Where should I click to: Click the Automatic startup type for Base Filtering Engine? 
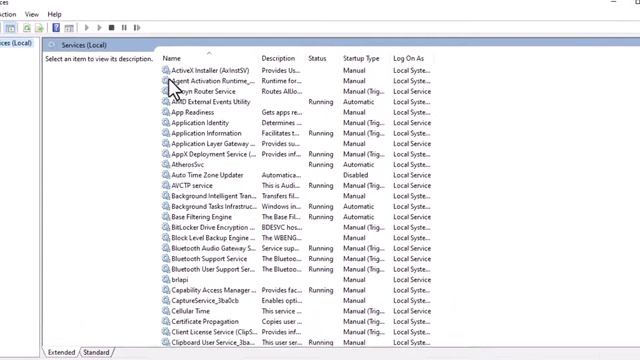[x=358, y=217]
